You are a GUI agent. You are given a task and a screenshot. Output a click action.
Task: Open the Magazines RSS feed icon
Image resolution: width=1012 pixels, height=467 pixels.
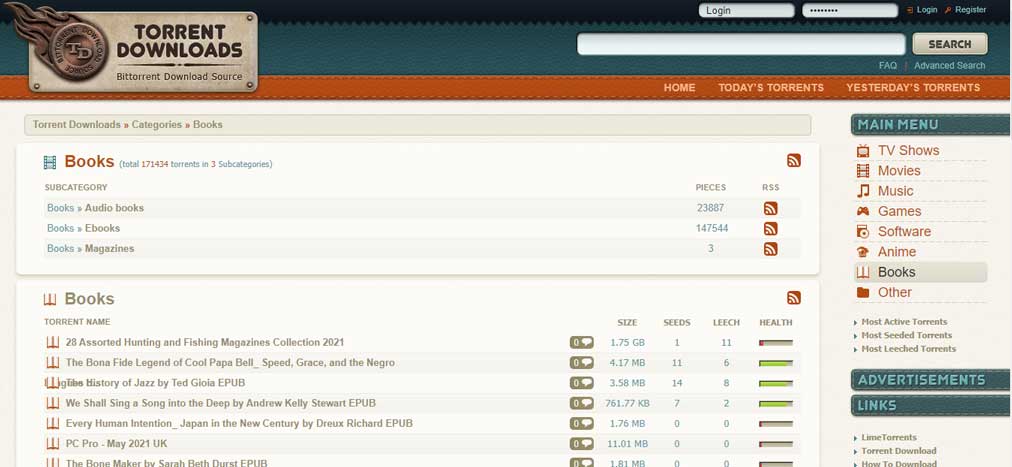(770, 249)
